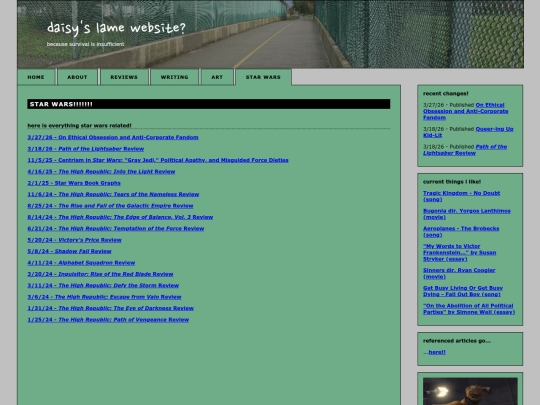
Task: Open Bugonia dir. Yorgos Lanthimos movie link
Action: tap(467, 214)
